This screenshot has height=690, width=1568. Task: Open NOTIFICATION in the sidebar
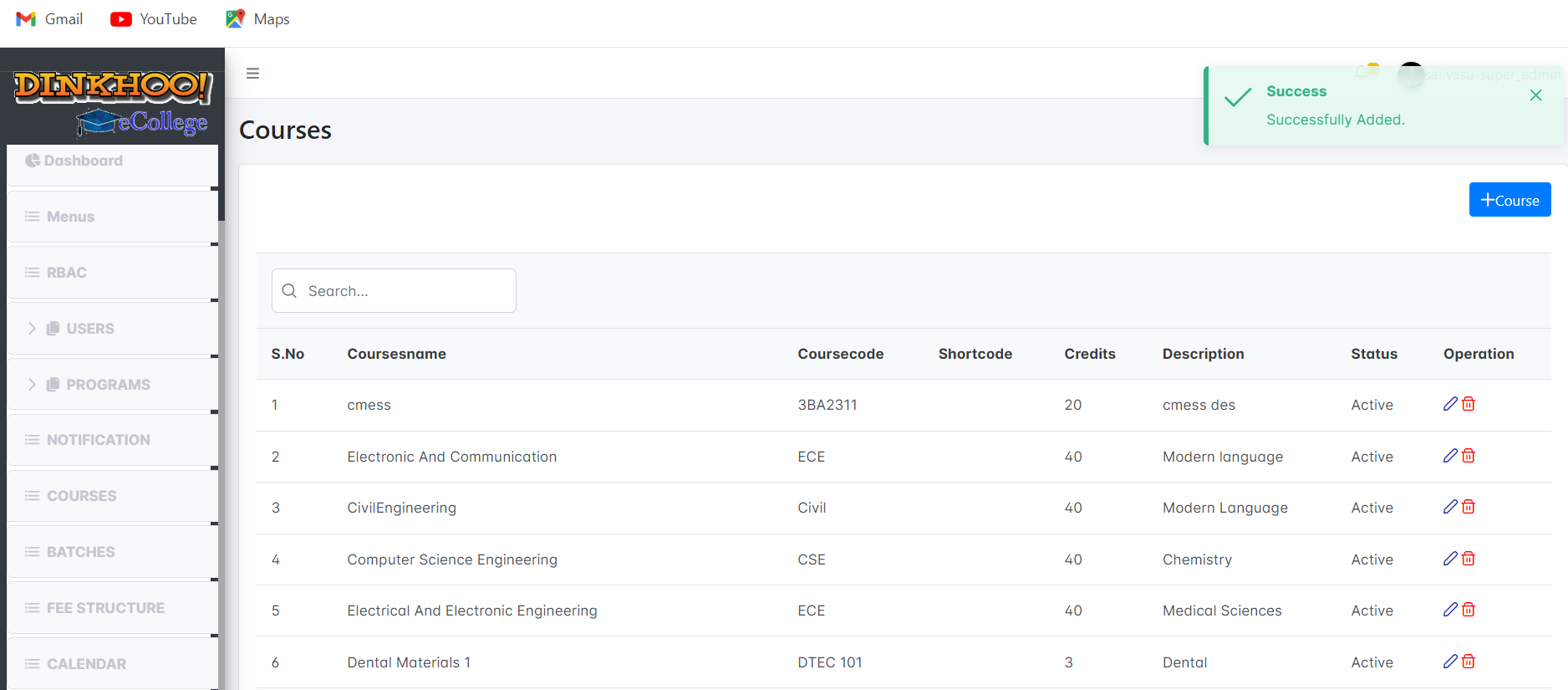(113, 440)
